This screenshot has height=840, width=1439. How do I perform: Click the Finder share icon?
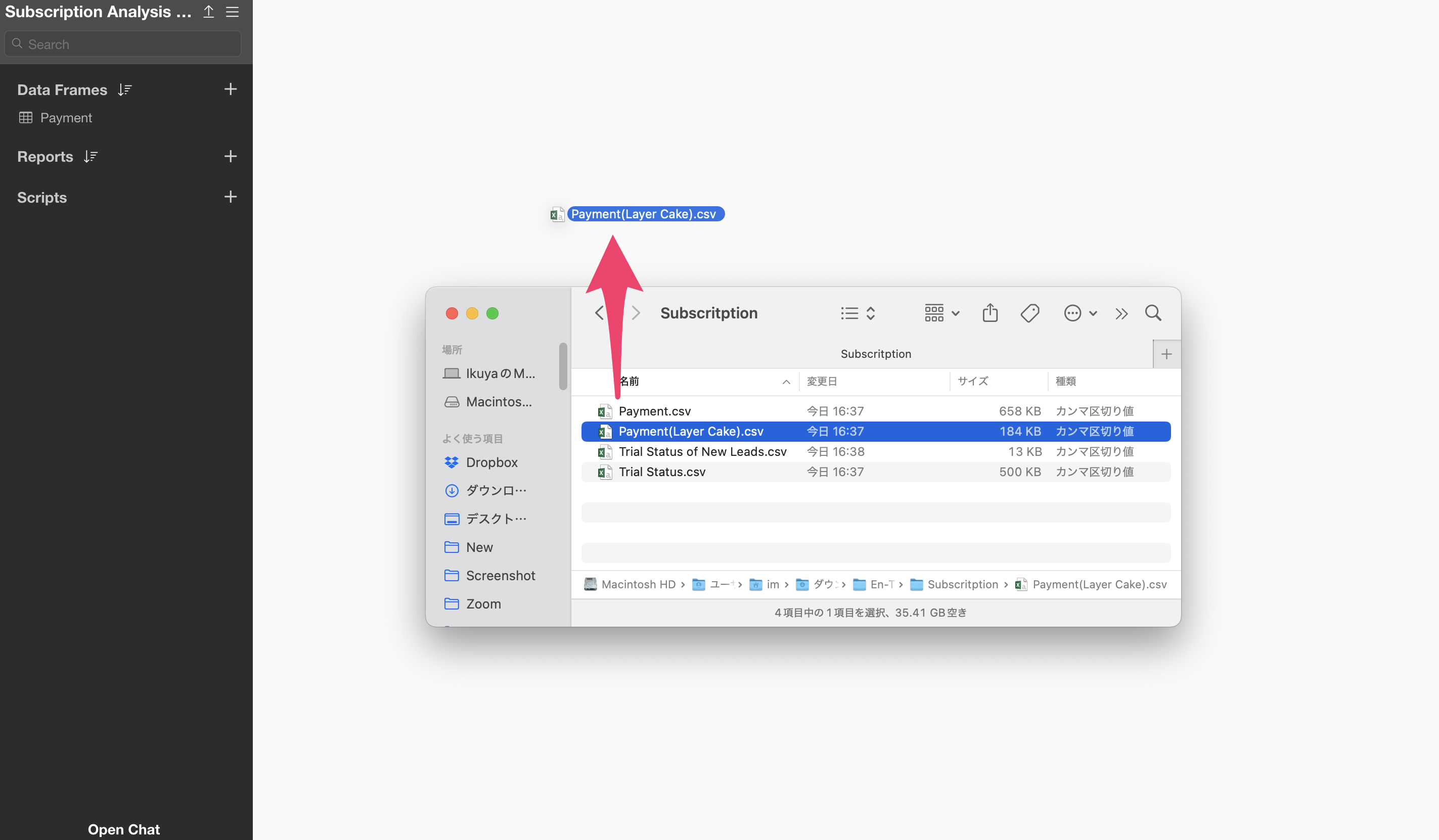pyautogui.click(x=990, y=313)
